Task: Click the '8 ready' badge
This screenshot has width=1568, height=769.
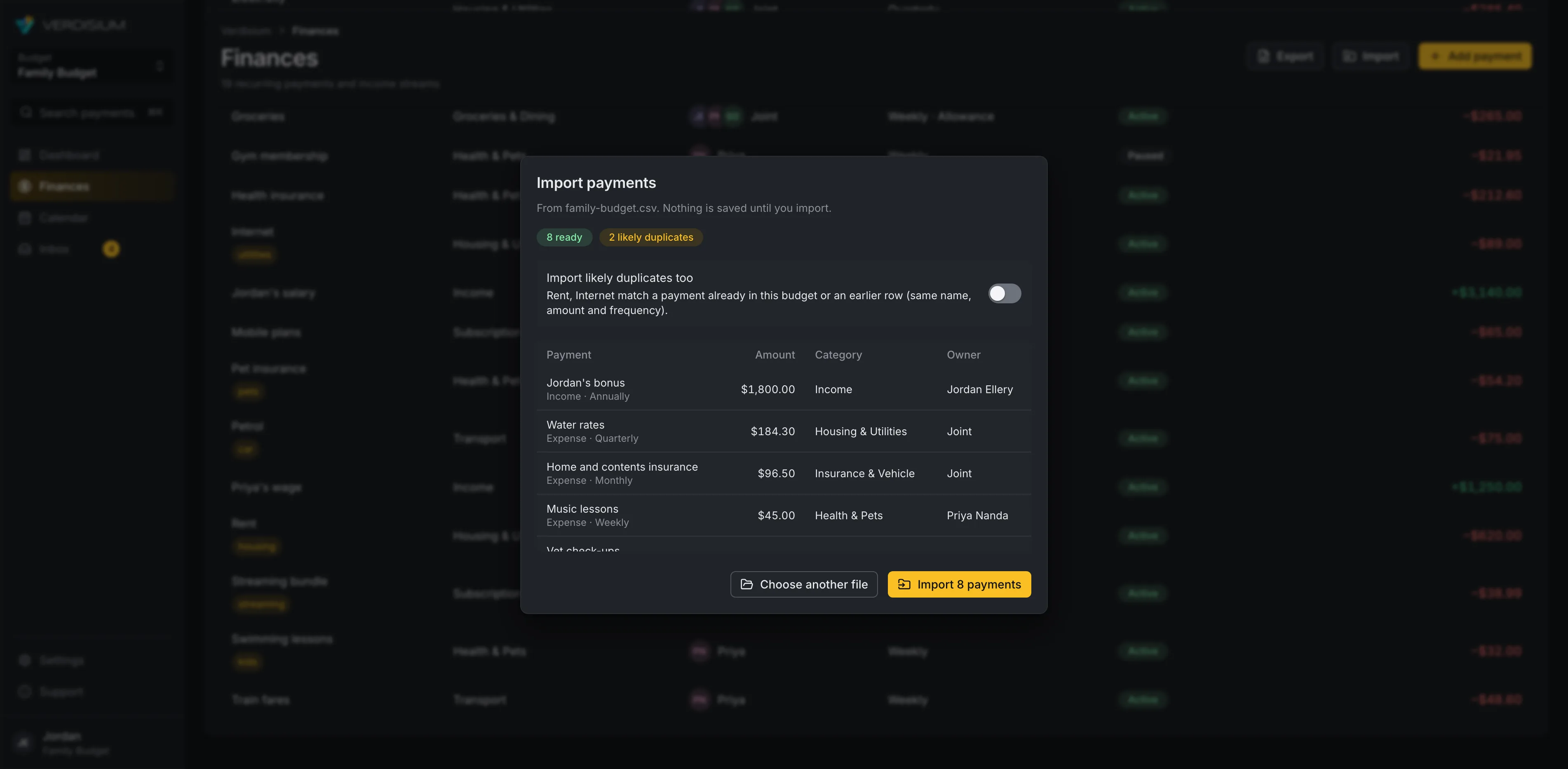Action: (x=564, y=237)
